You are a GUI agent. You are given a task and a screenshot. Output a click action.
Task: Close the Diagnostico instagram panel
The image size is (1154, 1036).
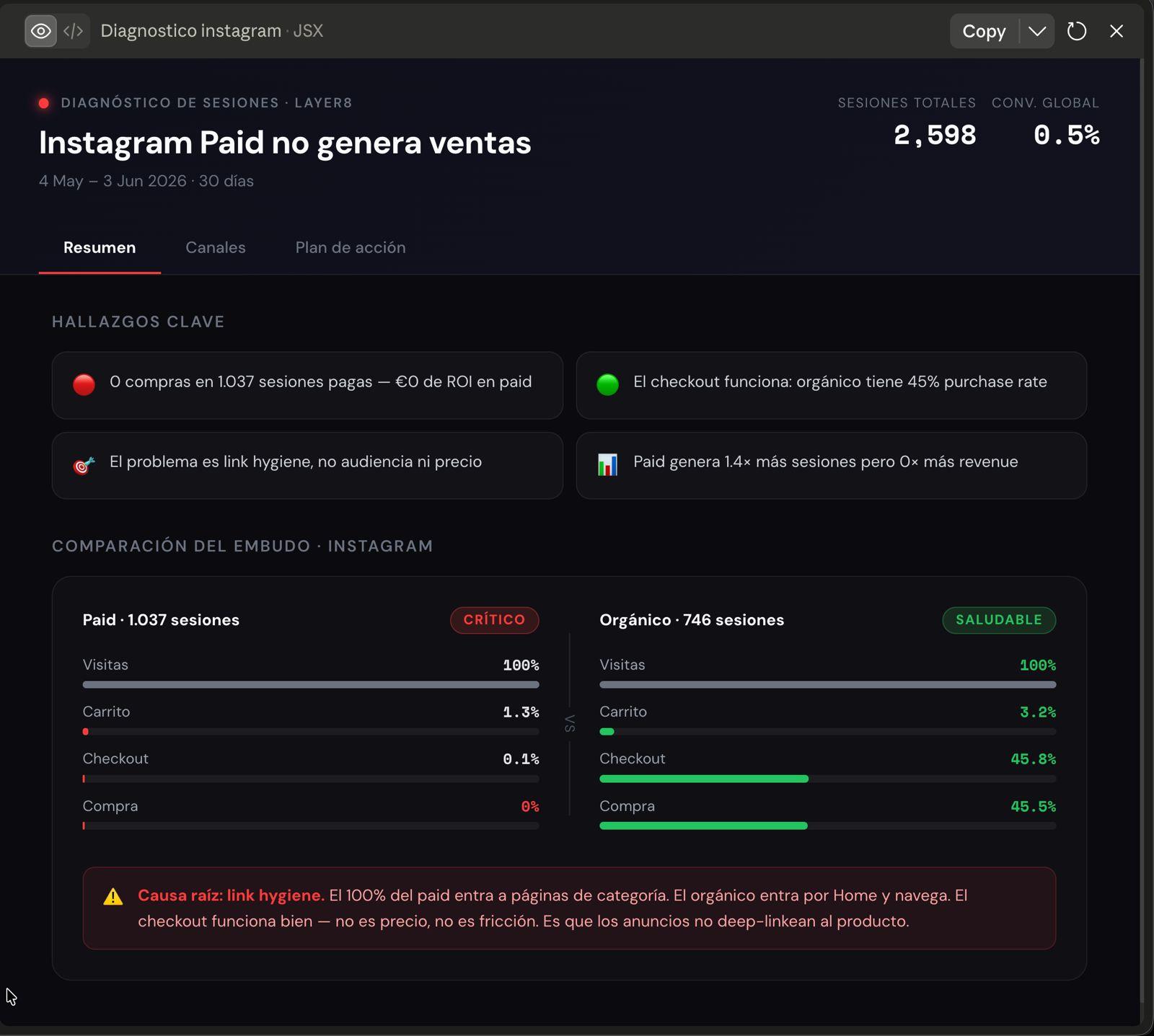pyautogui.click(x=1116, y=31)
